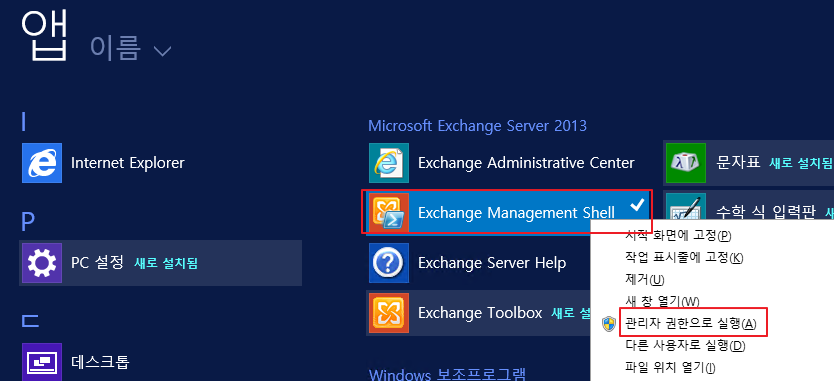Select 다른 사용자로 실행(D)
This screenshot has height=381, width=834.
coord(685,346)
